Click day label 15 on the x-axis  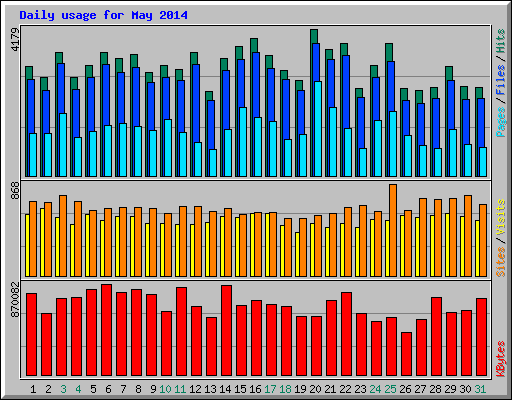[240, 389]
